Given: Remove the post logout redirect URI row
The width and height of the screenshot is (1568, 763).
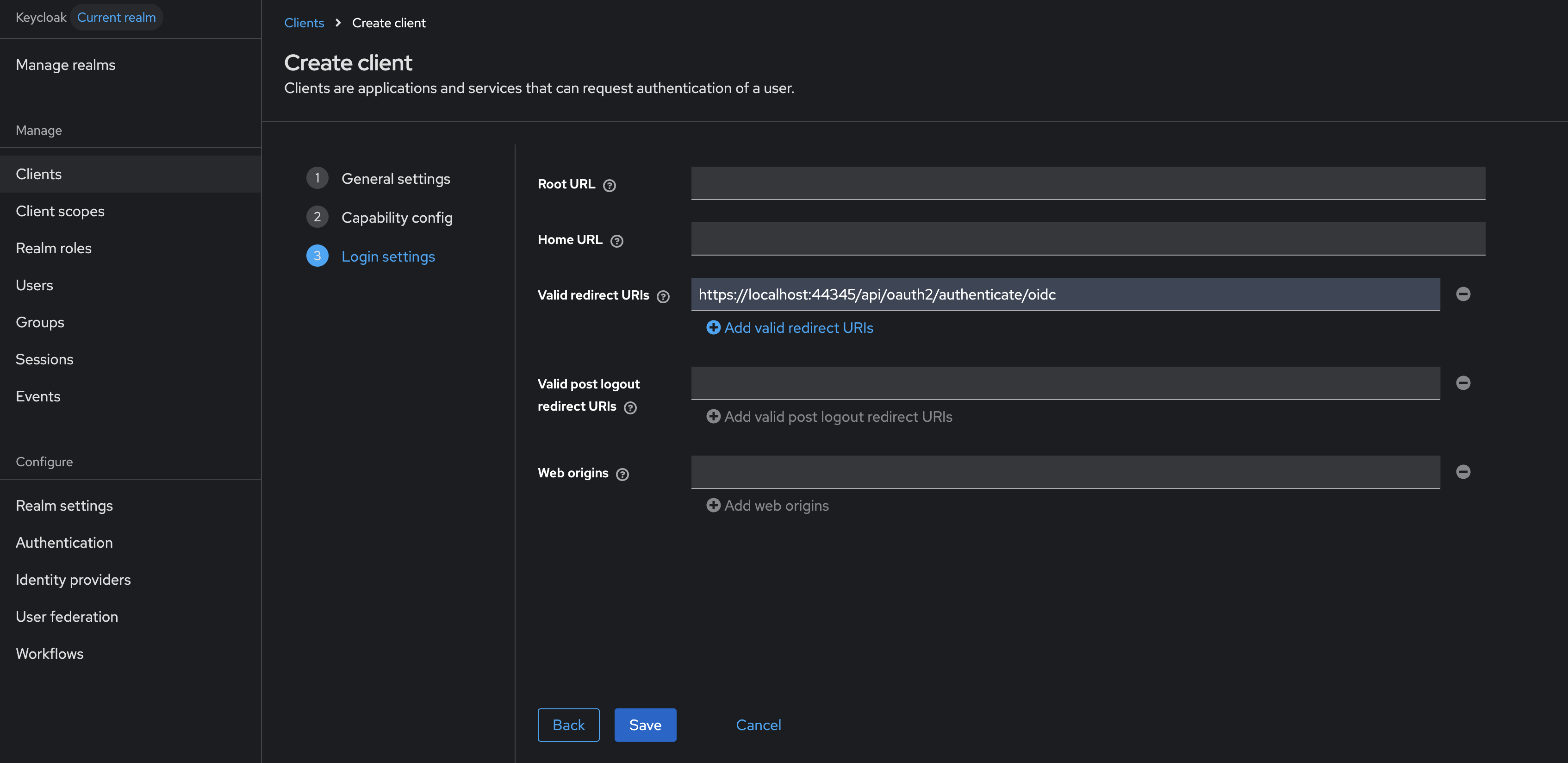Looking at the screenshot, I should (x=1462, y=383).
